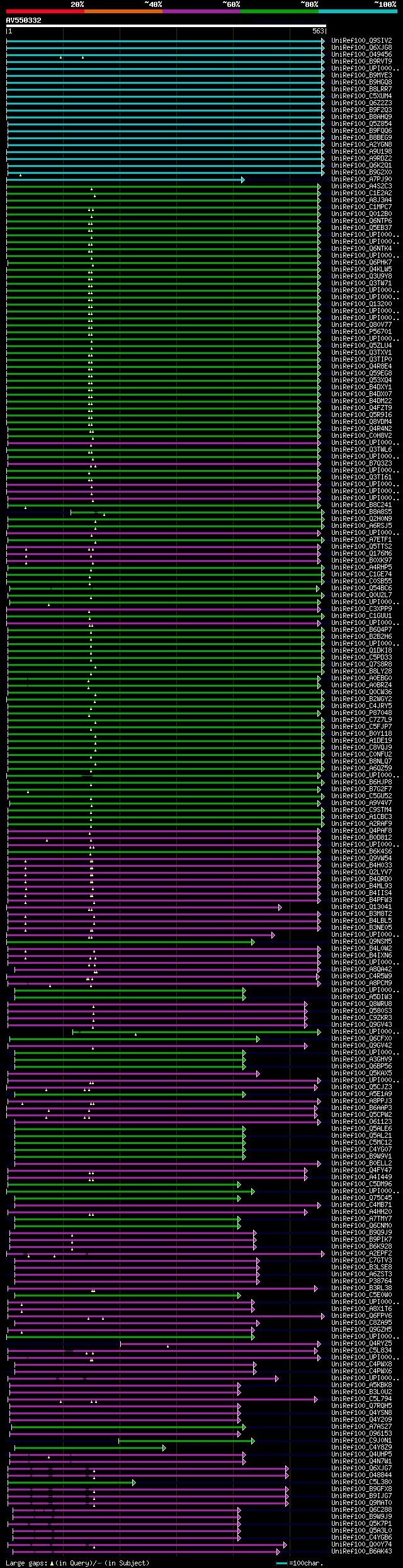Click hit UniRef100_C7Z7L9

361,719
